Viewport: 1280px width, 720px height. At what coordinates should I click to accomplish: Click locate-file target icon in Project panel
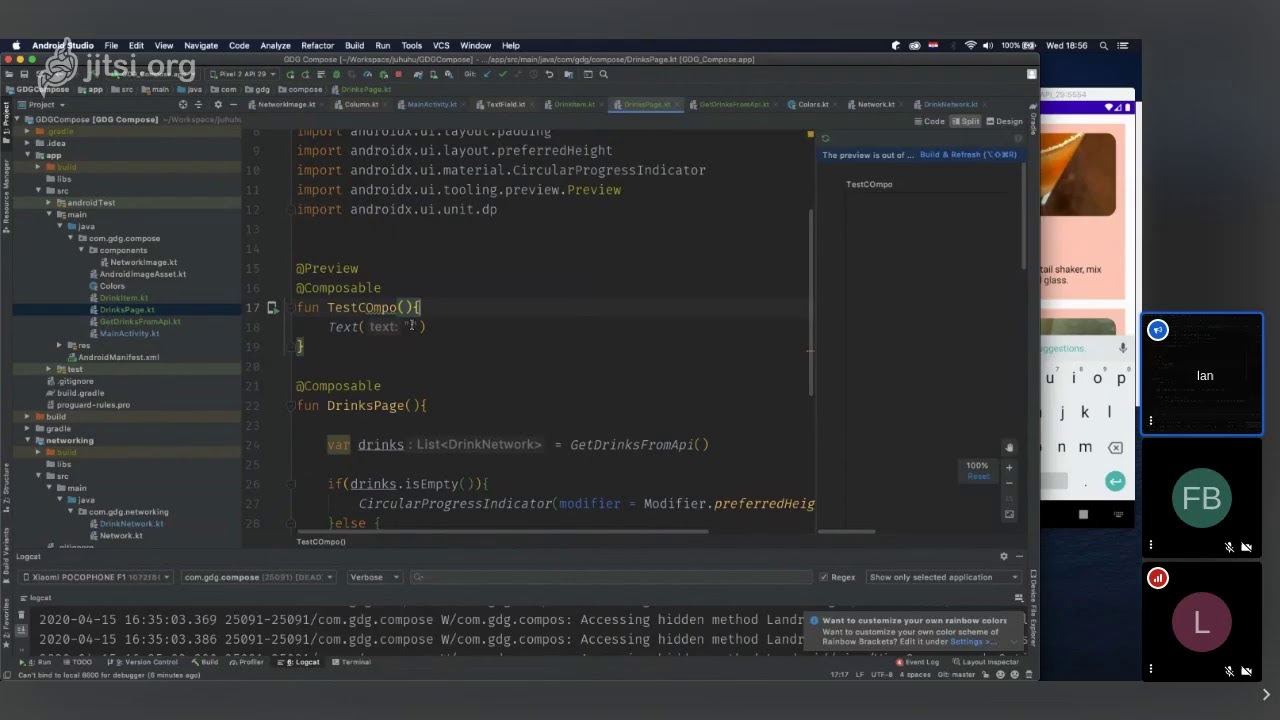pyautogui.click(x=183, y=104)
